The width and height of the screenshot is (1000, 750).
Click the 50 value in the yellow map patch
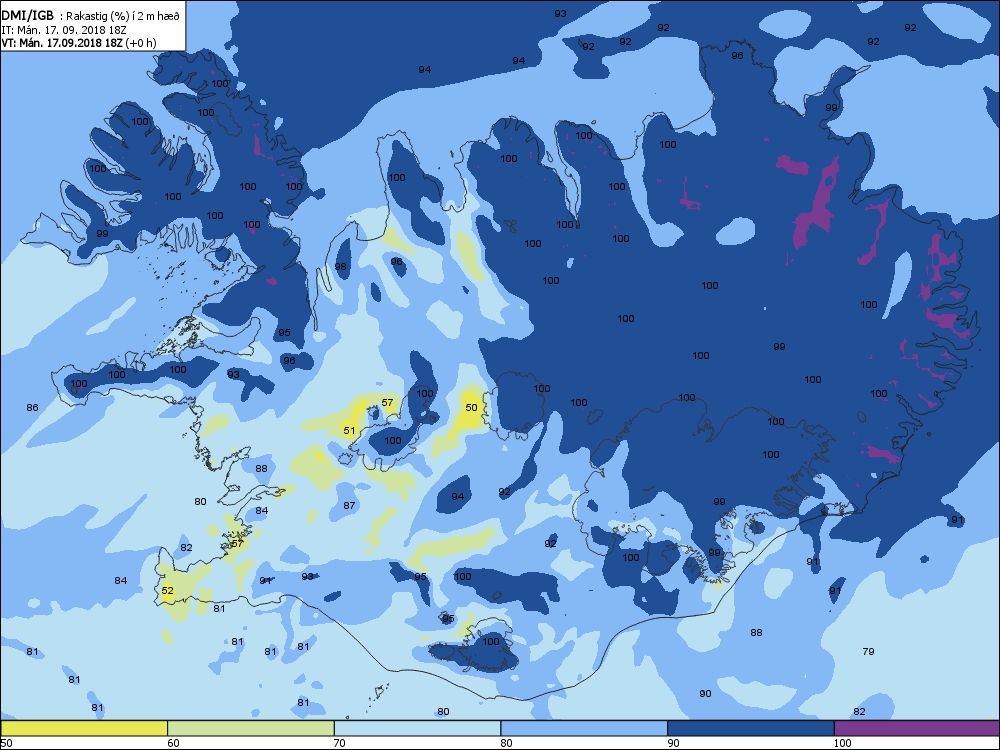(471, 407)
